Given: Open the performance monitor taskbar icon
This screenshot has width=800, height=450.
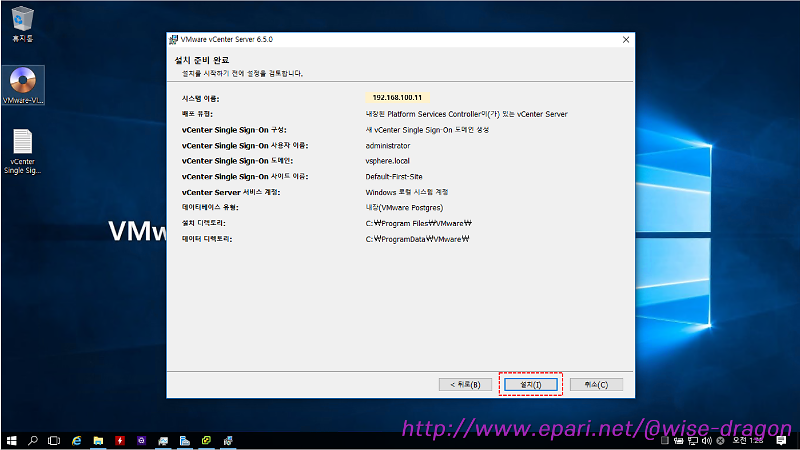Looking at the screenshot, I should (163, 441).
